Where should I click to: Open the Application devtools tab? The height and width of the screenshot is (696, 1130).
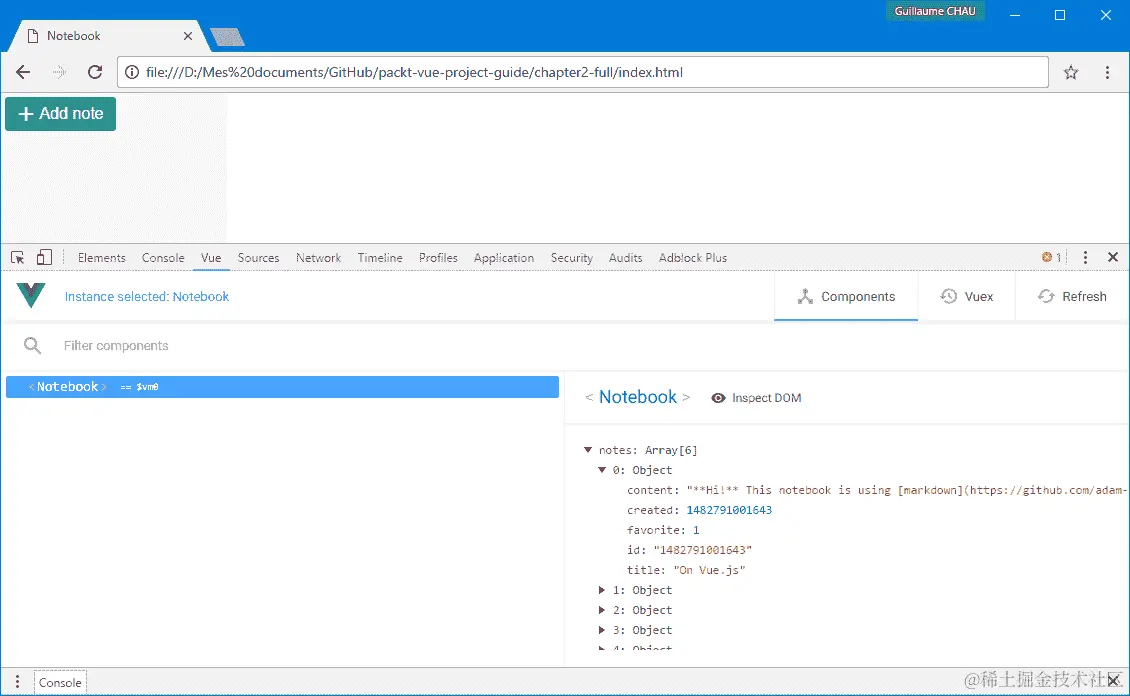point(504,258)
